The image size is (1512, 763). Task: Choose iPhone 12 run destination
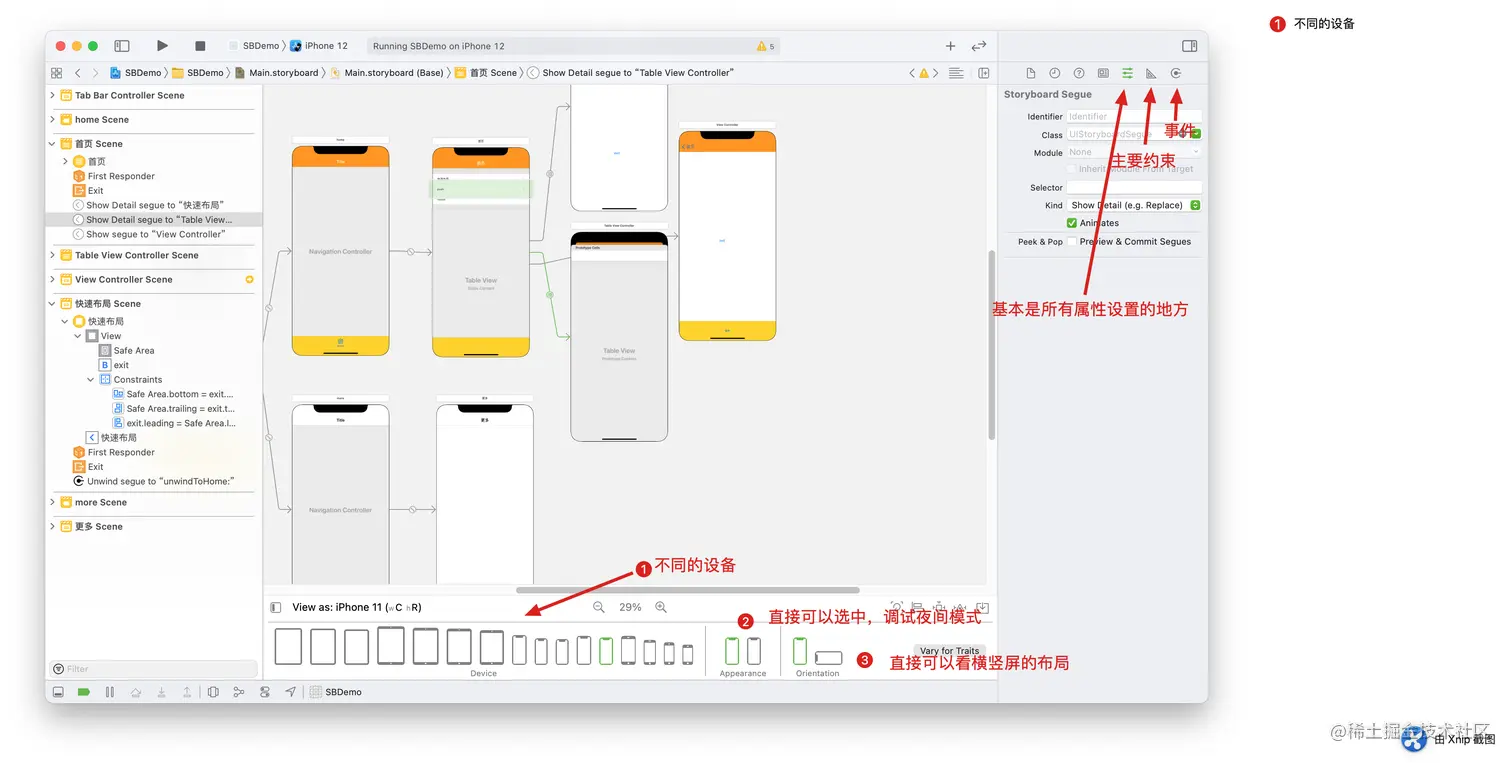pyautogui.click(x=320, y=46)
